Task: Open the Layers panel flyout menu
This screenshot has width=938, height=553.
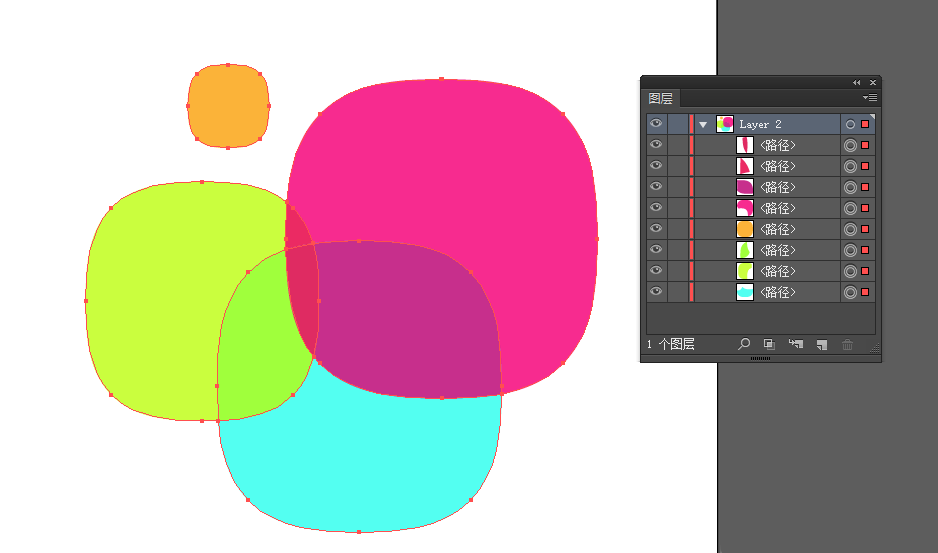Action: tap(870, 98)
